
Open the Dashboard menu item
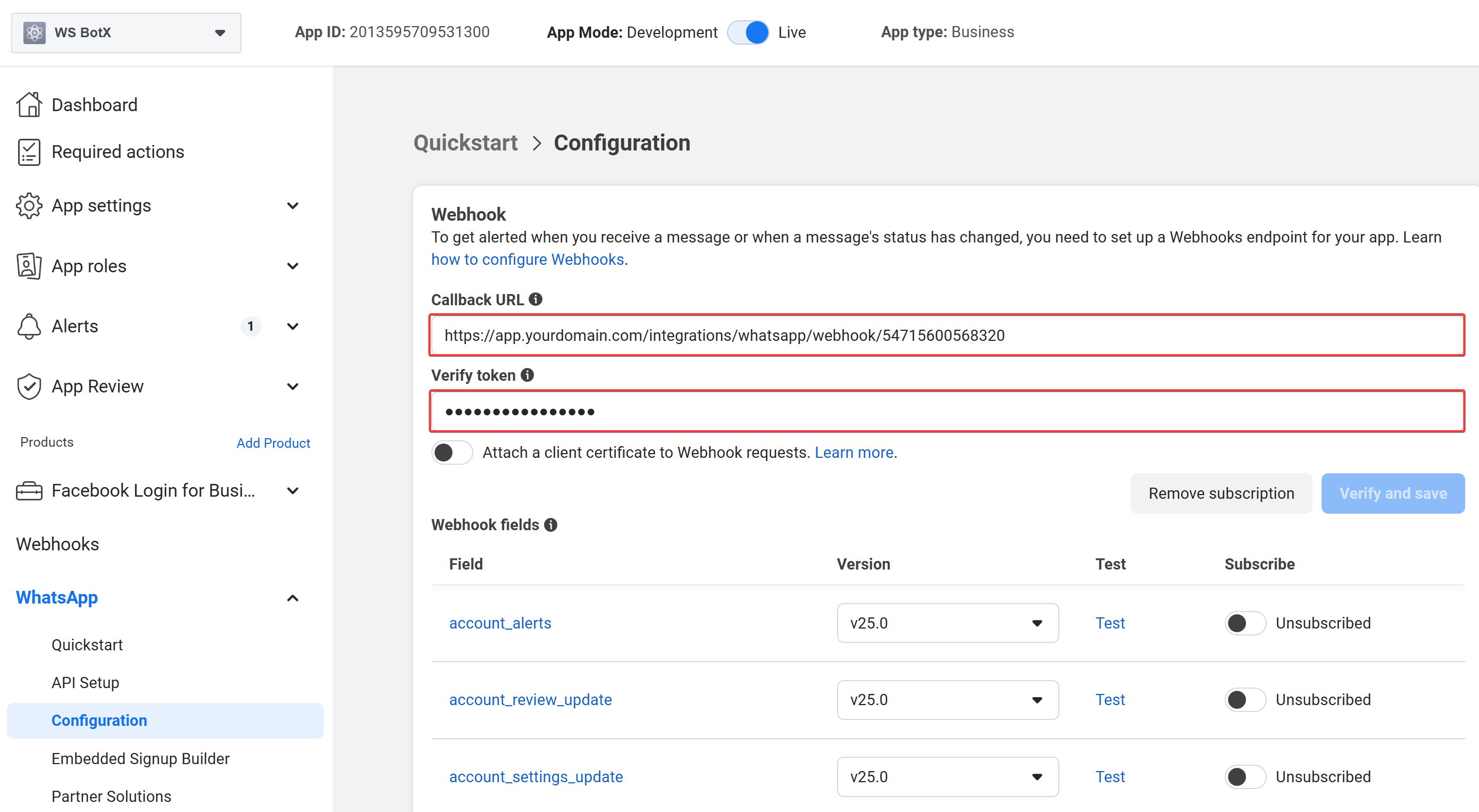click(94, 105)
